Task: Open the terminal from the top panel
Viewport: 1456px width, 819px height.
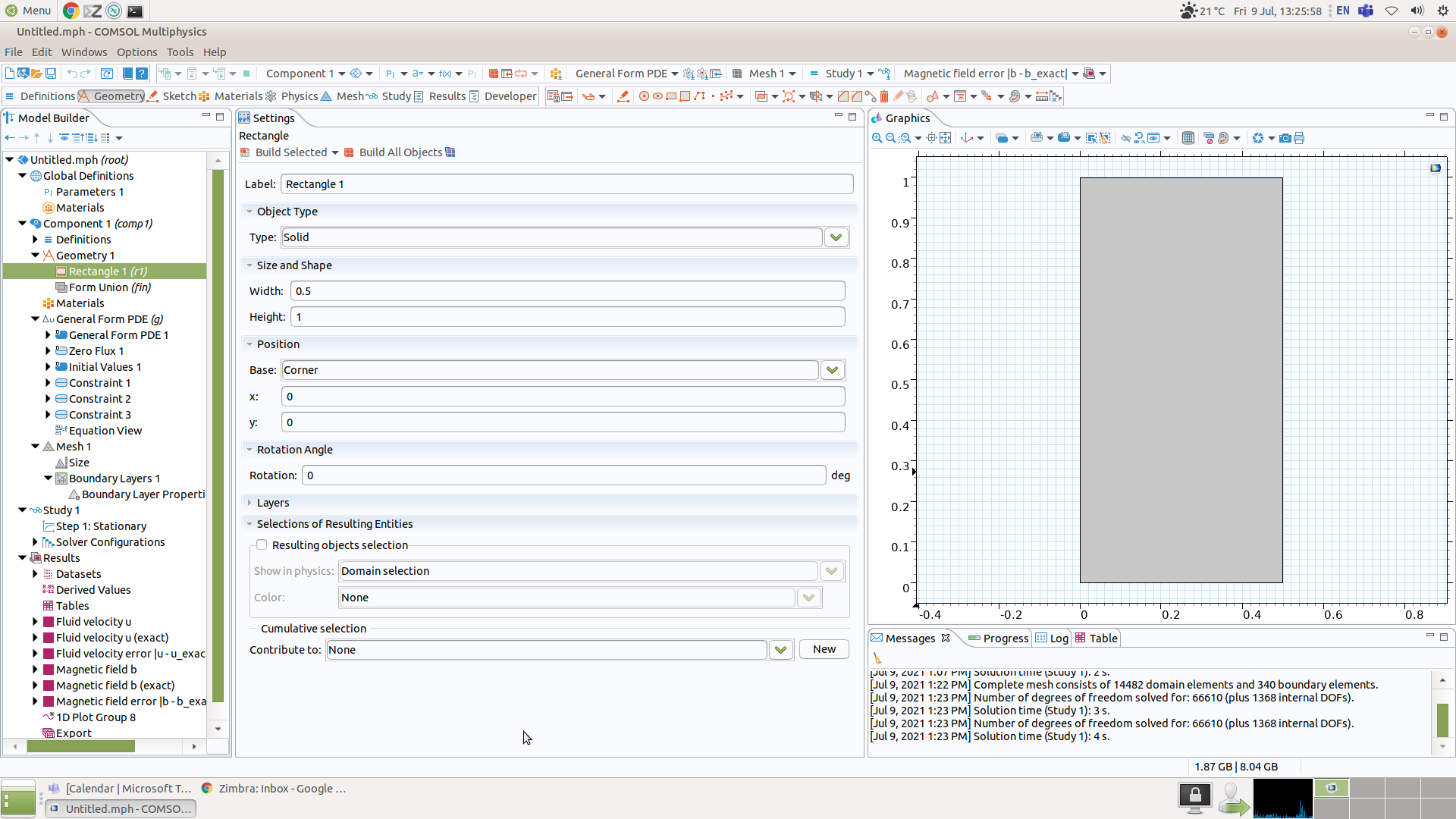Action: pos(135,11)
